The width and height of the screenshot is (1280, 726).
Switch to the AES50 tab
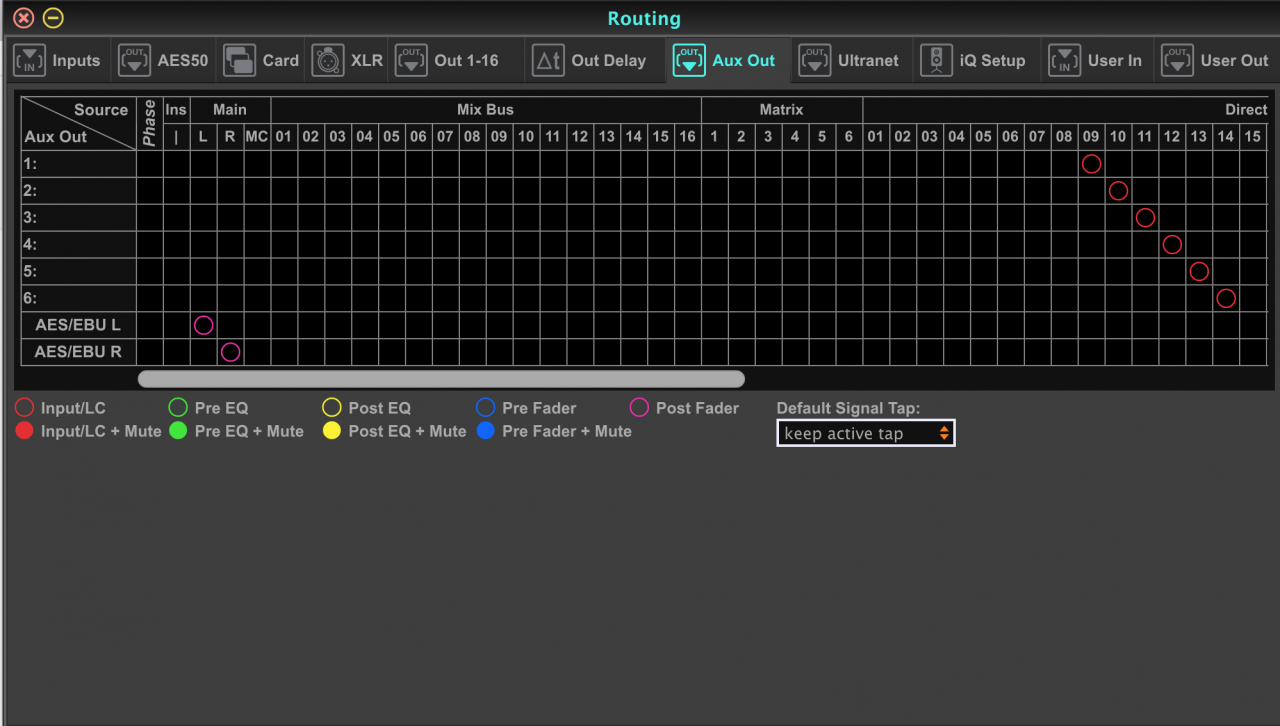(164, 60)
